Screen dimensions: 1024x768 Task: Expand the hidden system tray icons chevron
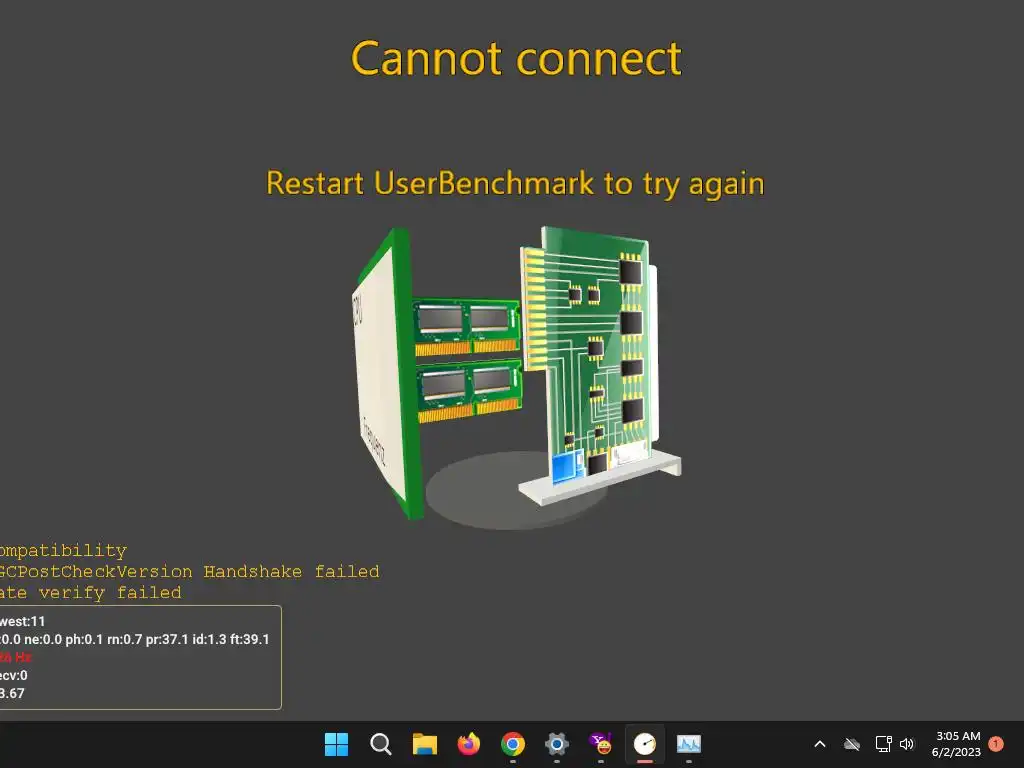click(x=820, y=744)
